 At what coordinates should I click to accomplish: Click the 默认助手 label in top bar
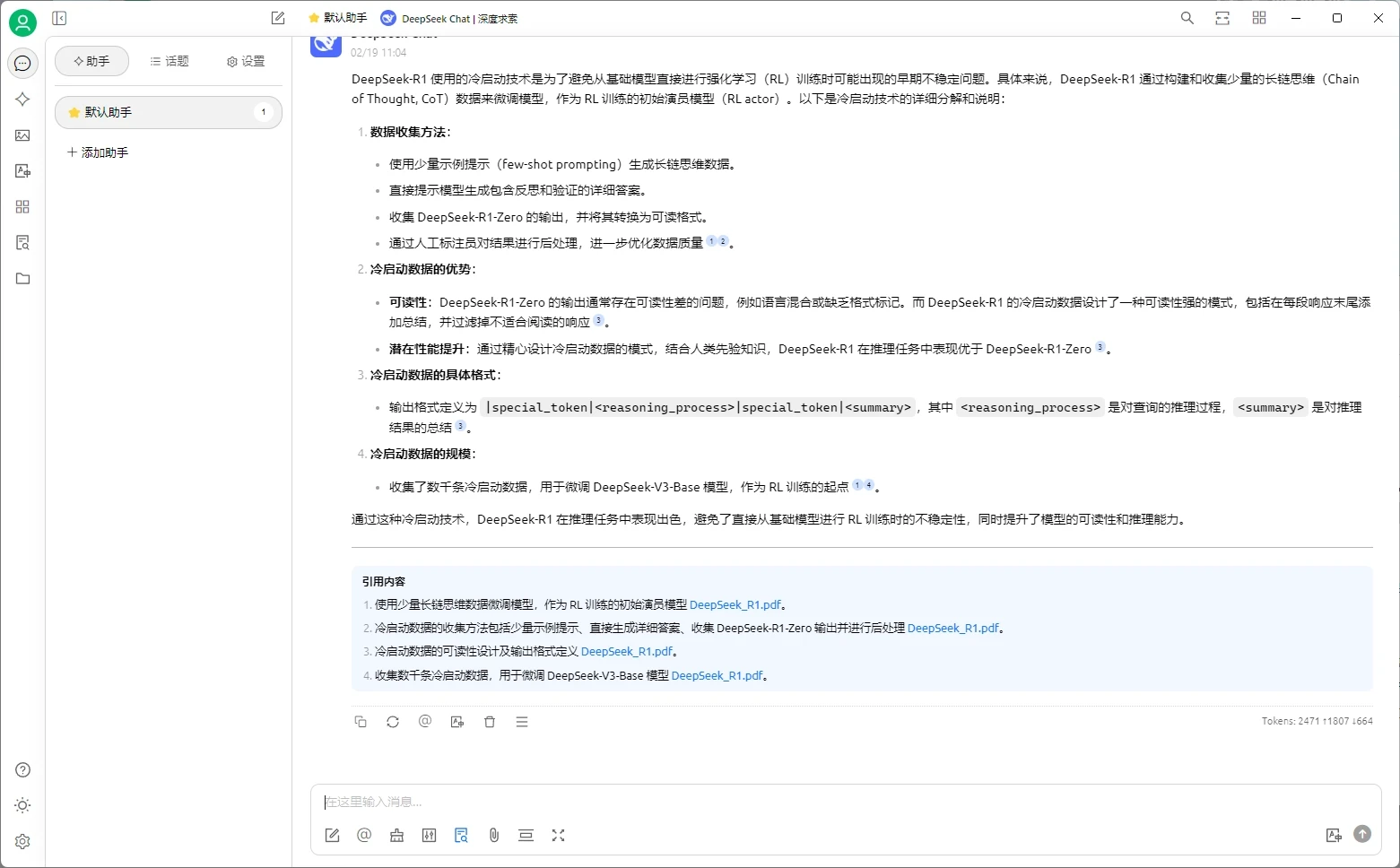[x=345, y=18]
